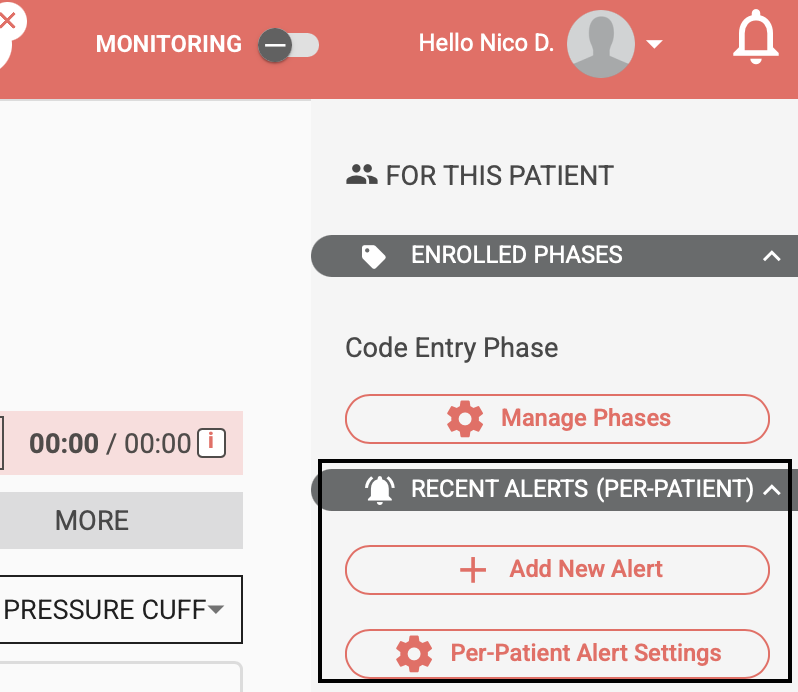This screenshot has width=798, height=692.
Task: Click the Add New Alert button
Action: click(557, 570)
